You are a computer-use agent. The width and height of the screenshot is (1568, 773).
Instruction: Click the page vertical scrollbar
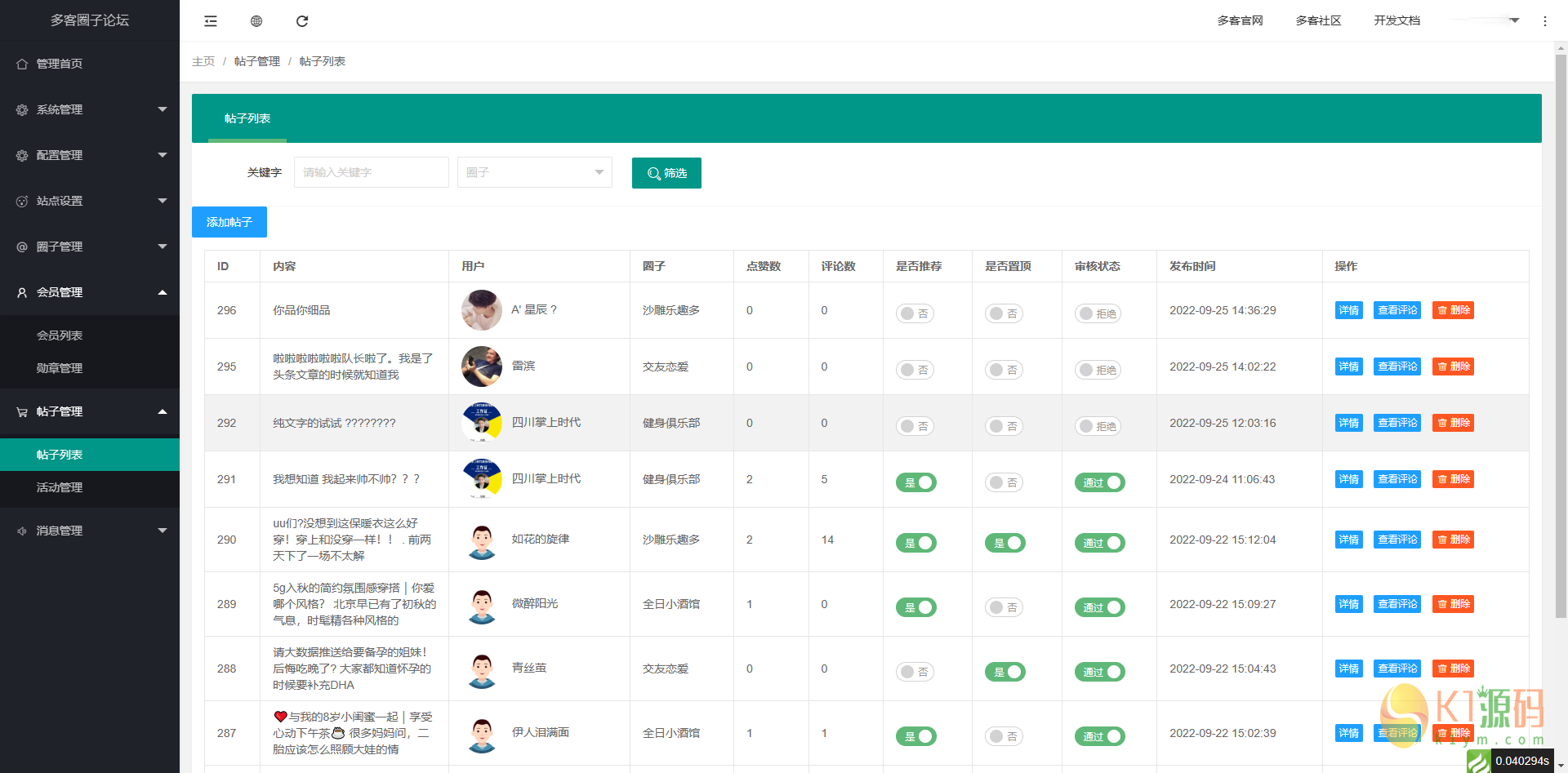1561,327
